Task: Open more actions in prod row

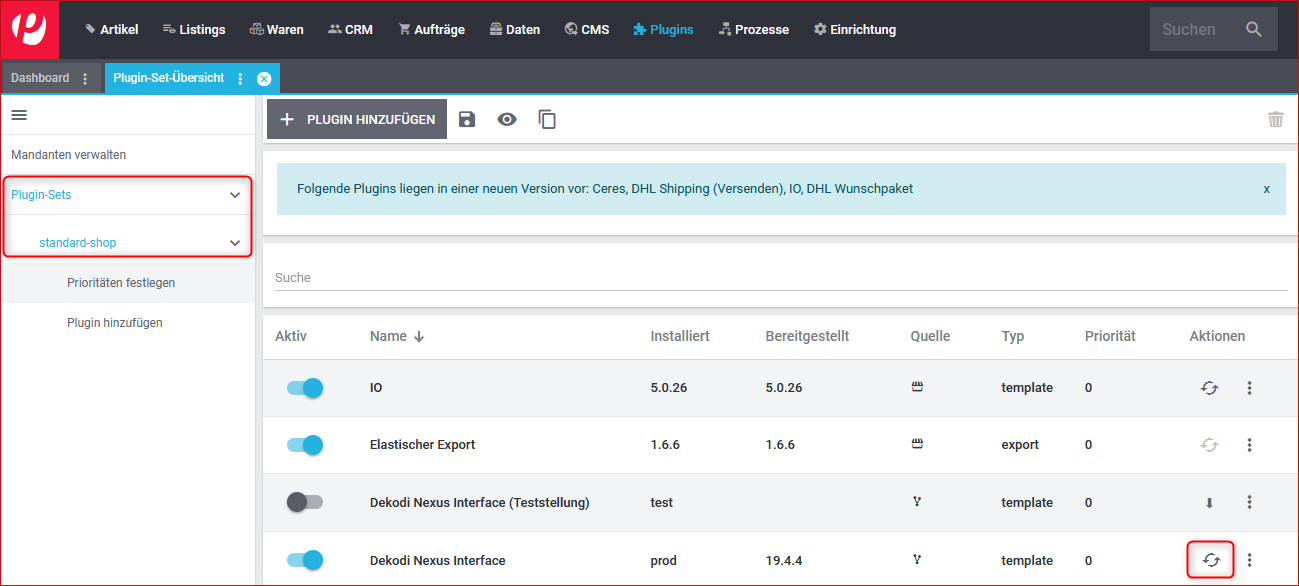Action: 1249,560
